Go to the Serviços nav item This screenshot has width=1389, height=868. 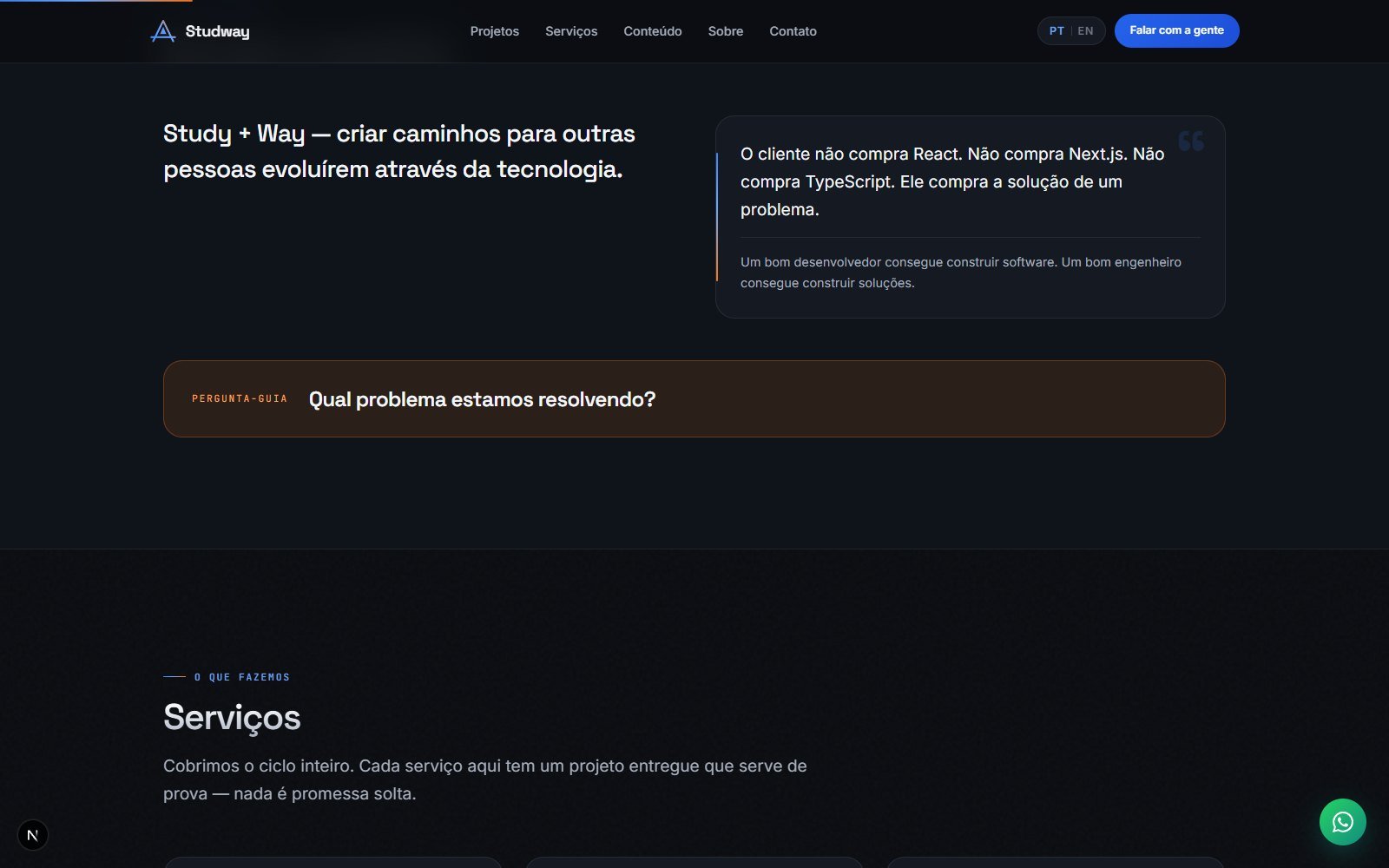tap(571, 31)
